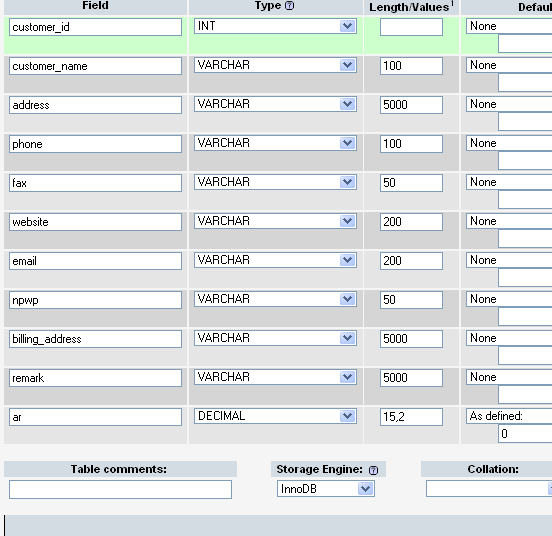Select the website field name box

(95, 222)
